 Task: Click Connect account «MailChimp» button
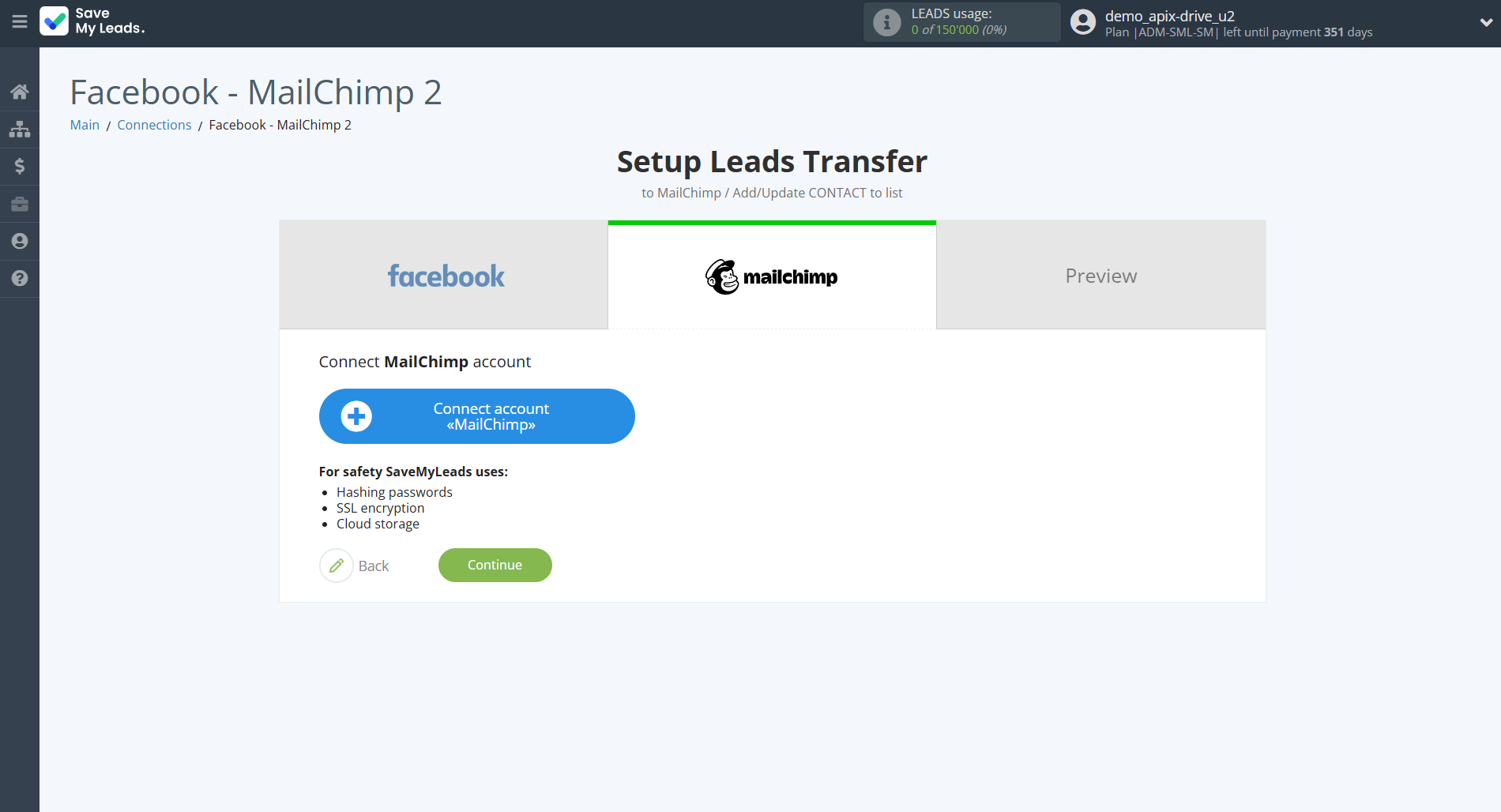[x=477, y=416]
